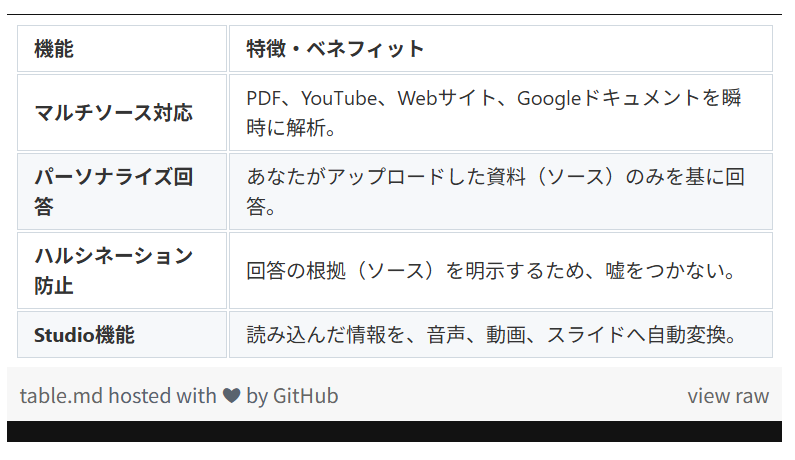This screenshot has width=795, height=460.
Task: Click the heart icon in footer
Action: tap(232, 396)
